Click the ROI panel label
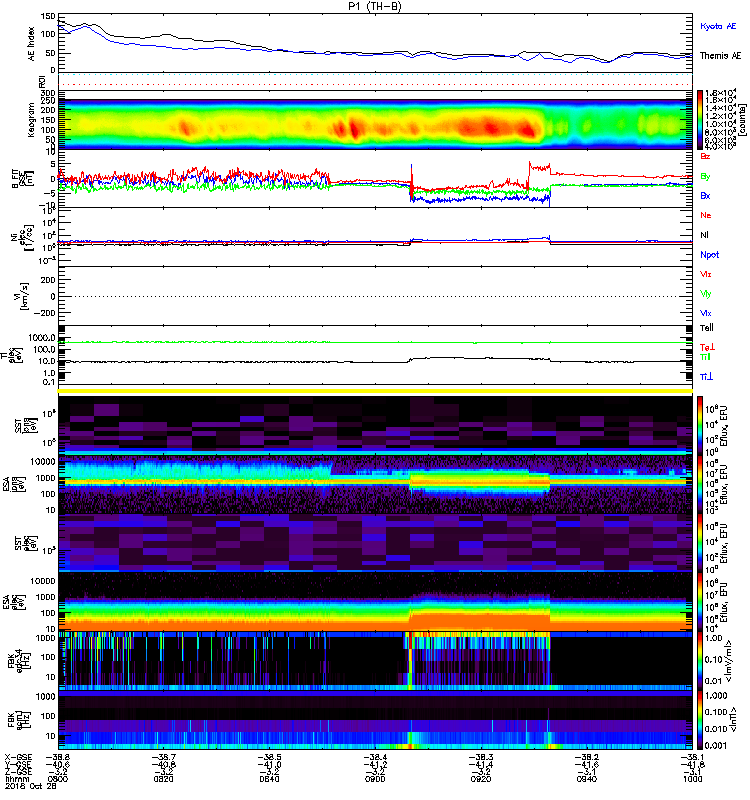 pyautogui.click(x=42, y=81)
